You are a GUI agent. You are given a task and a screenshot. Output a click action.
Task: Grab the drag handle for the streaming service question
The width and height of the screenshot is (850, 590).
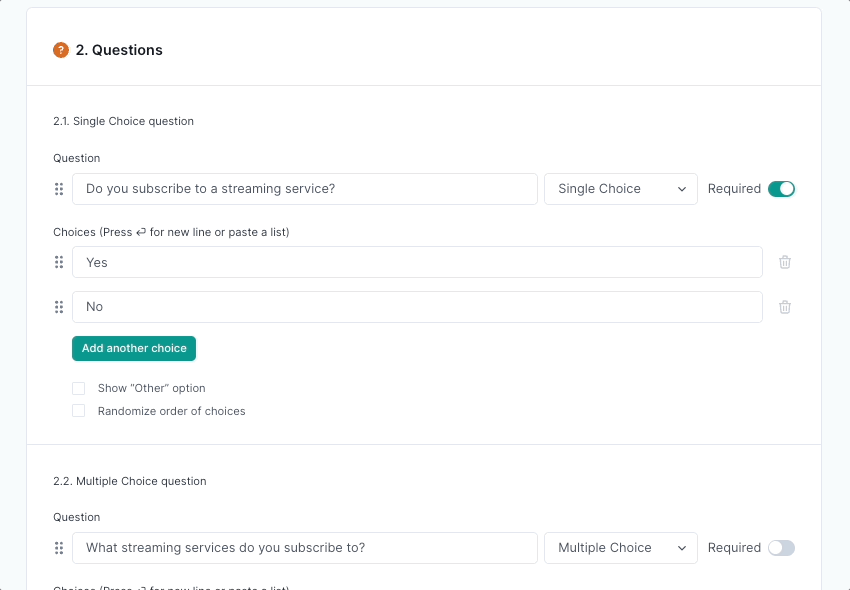click(59, 189)
